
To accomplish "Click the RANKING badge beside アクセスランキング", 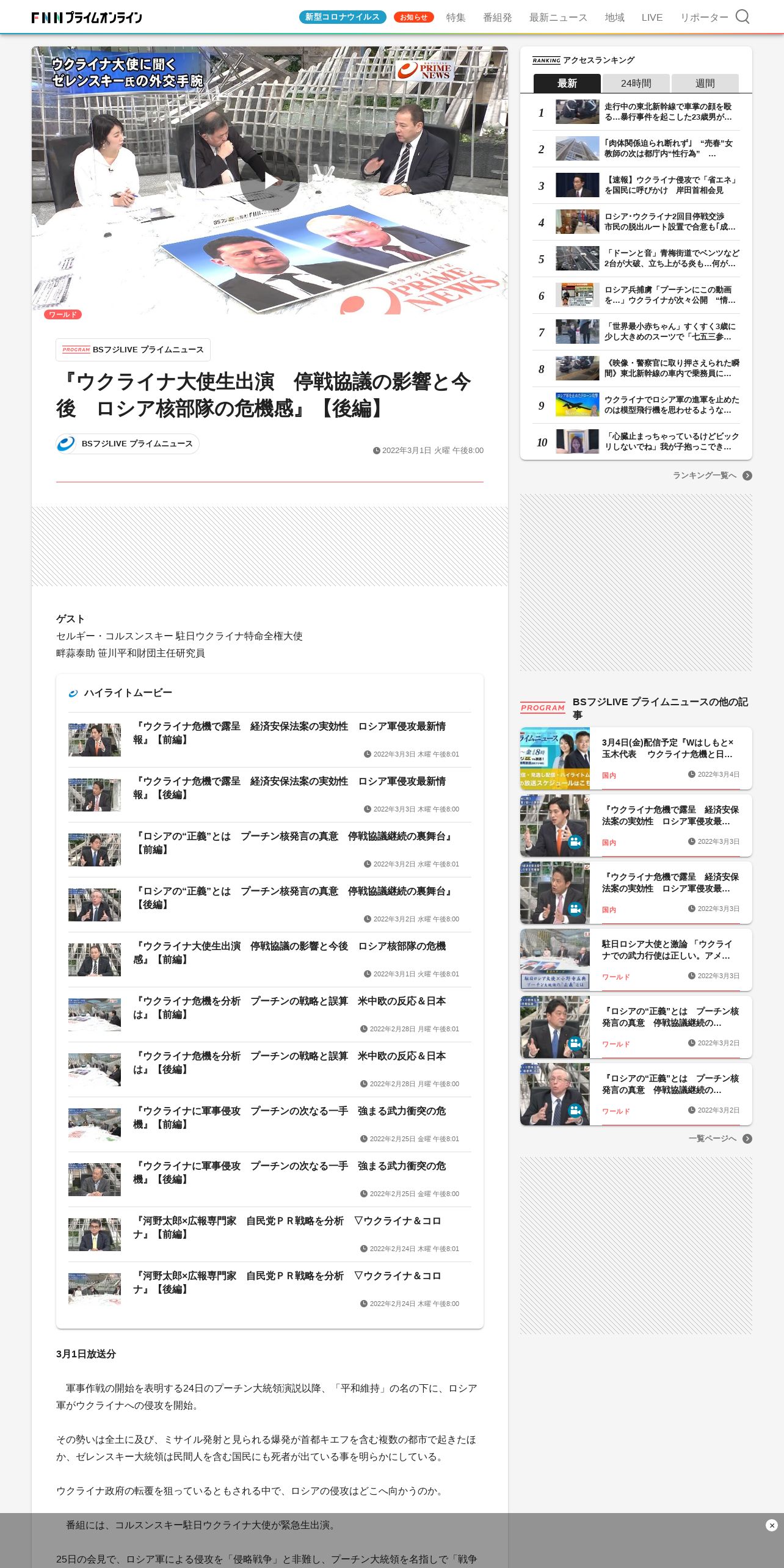I will pyautogui.click(x=546, y=60).
